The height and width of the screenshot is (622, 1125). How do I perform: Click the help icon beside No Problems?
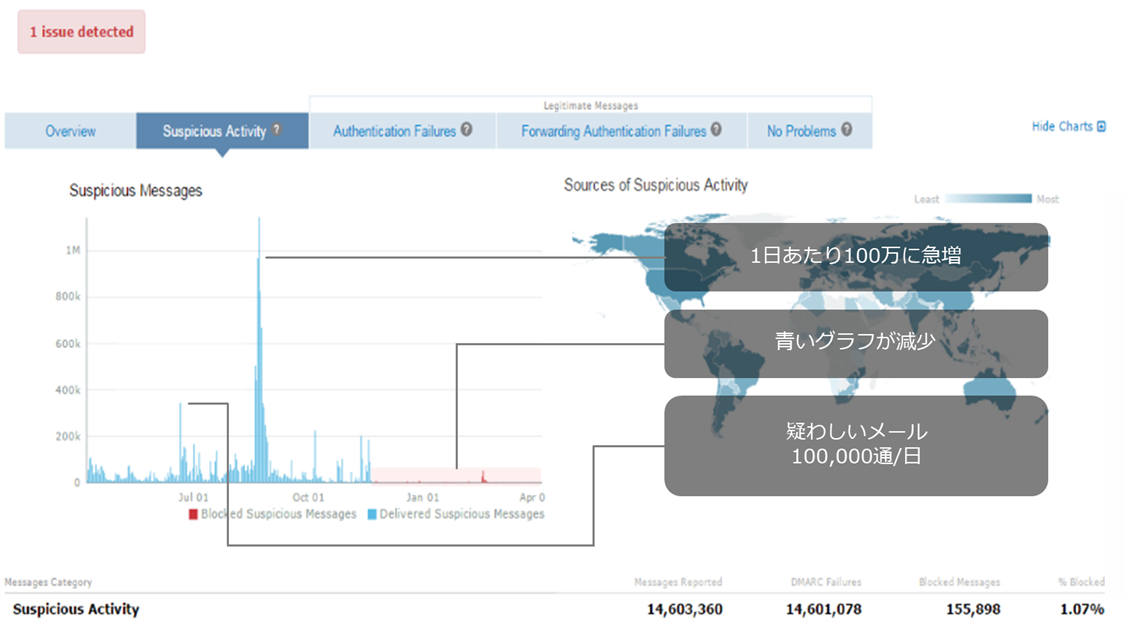tap(846, 130)
